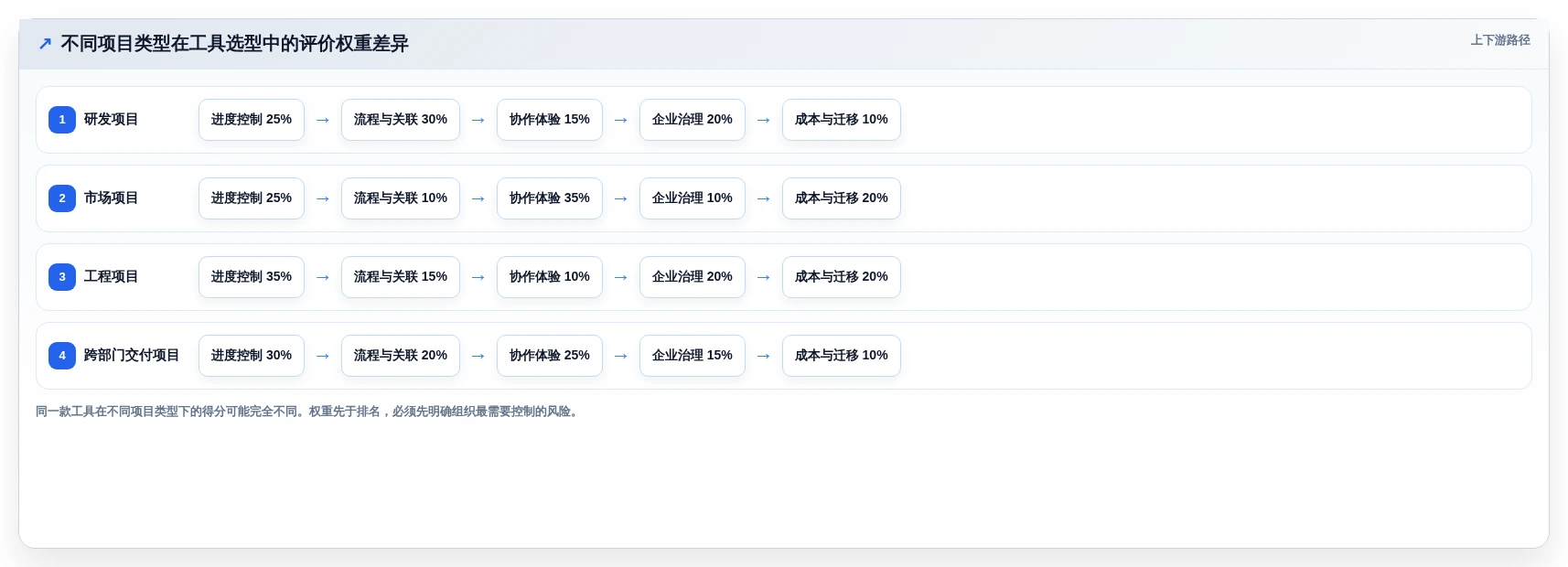Click the 流程与关联 20% chip
This screenshot has height=567, width=1568.
[x=401, y=356]
